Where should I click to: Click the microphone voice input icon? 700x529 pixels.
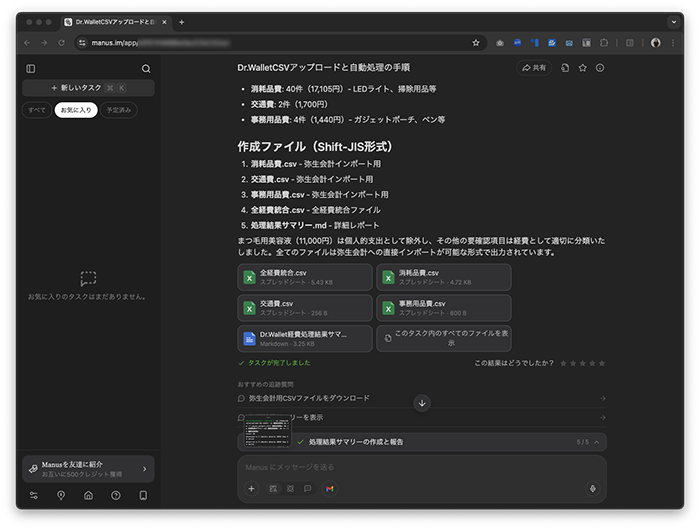[592, 489]
